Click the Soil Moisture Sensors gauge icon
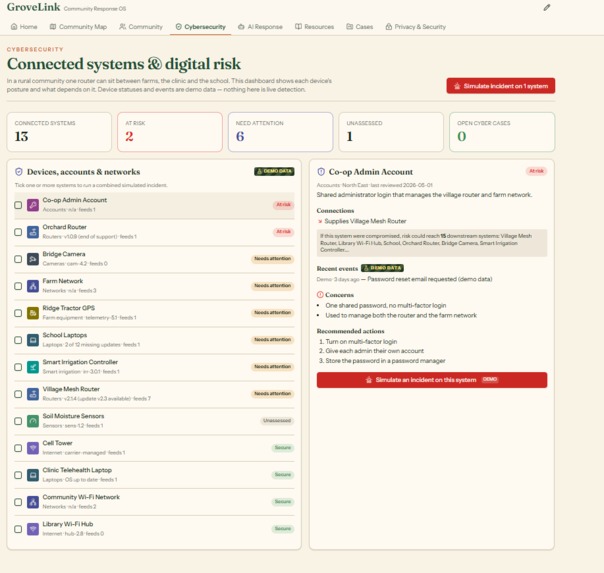This screenshot has width=604, height=573. coord(33,421)
